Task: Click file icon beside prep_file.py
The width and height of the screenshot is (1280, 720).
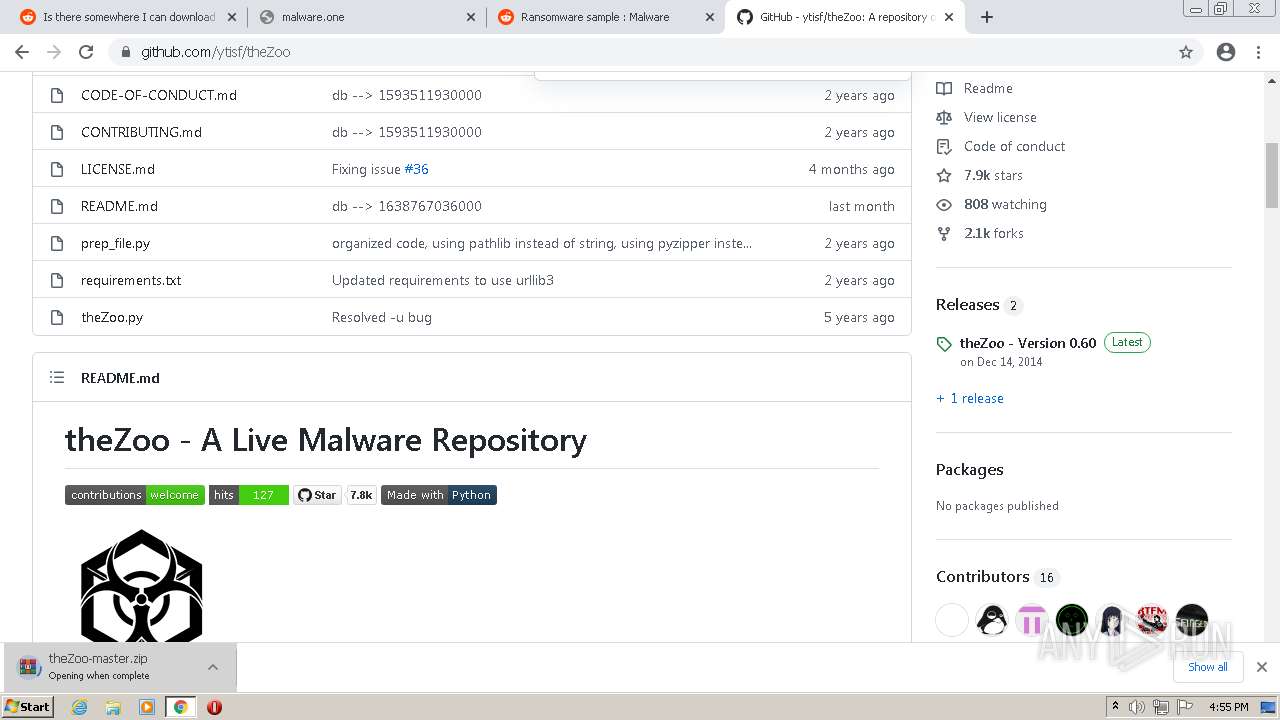Action: (57, 243)
